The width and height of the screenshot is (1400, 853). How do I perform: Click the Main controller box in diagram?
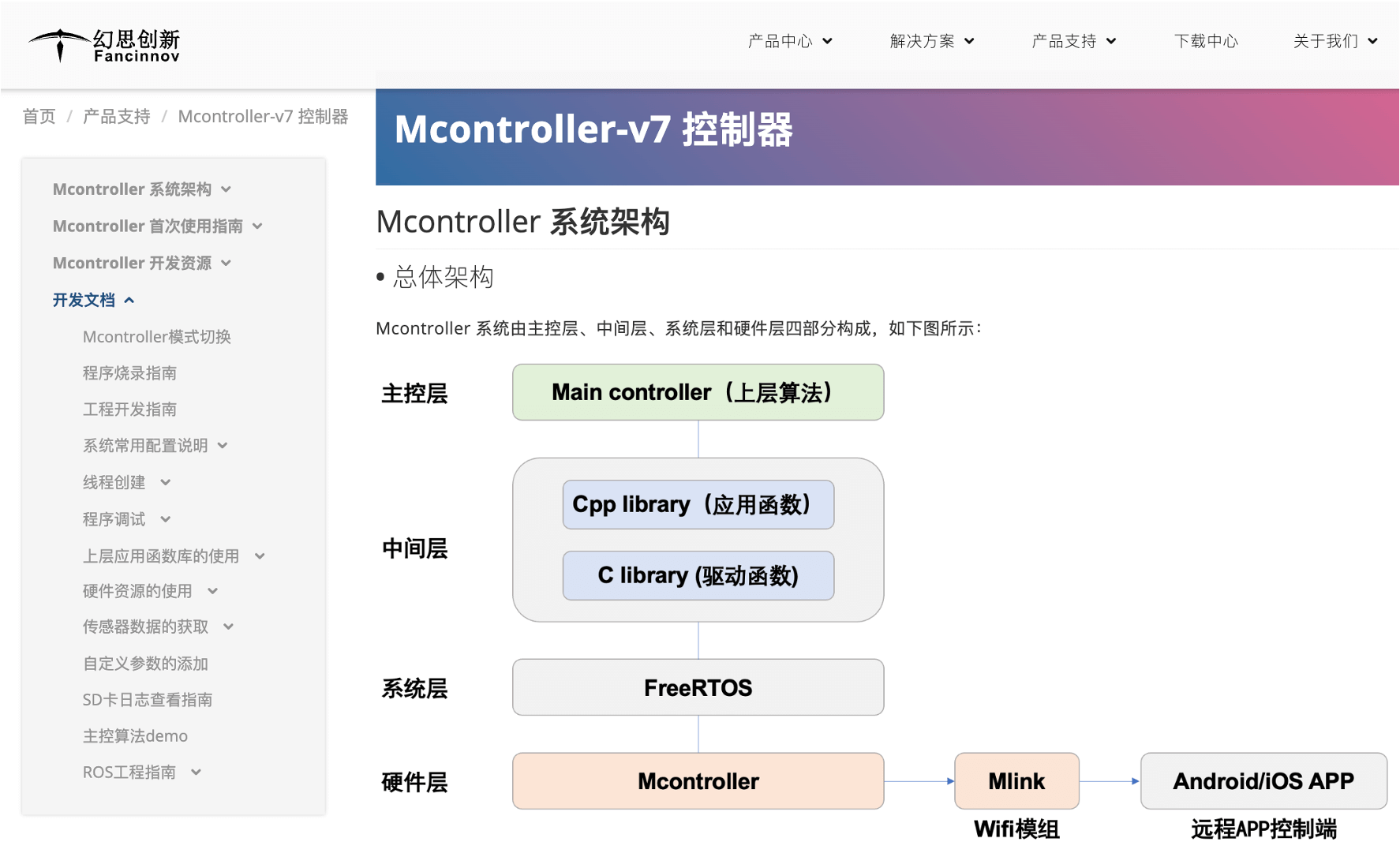point(698,392)
